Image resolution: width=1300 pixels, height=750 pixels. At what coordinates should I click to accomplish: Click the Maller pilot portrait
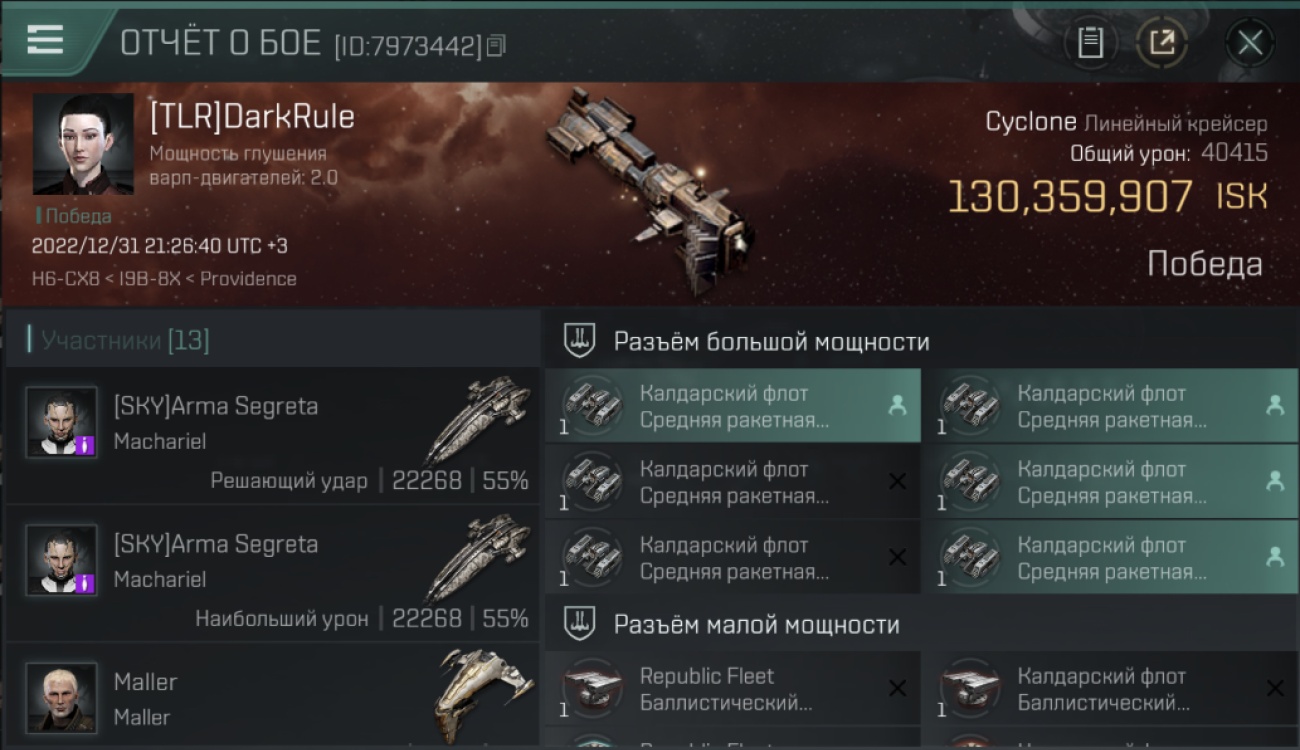point(62,697)
